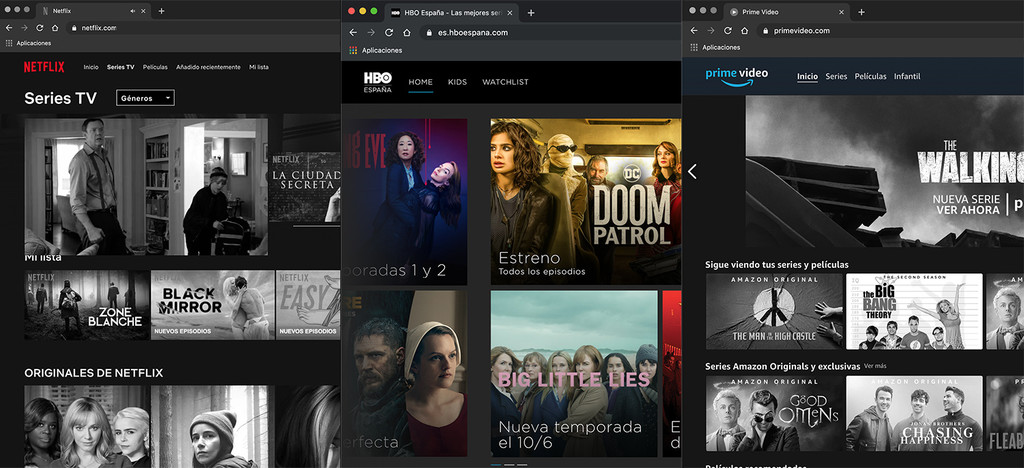Reload the Prime Video page
Screen dimensions: 1024x468
[x=728, y=31]
